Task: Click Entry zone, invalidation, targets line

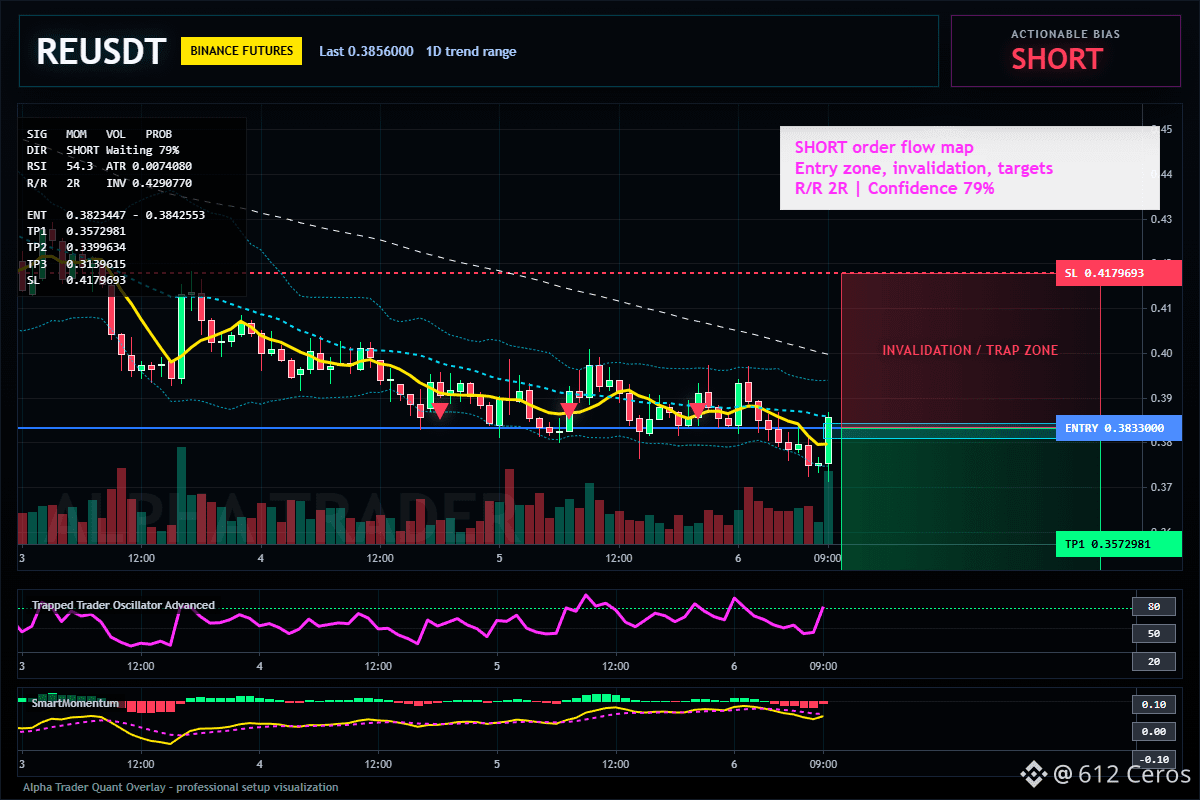Action: [924, 168]
